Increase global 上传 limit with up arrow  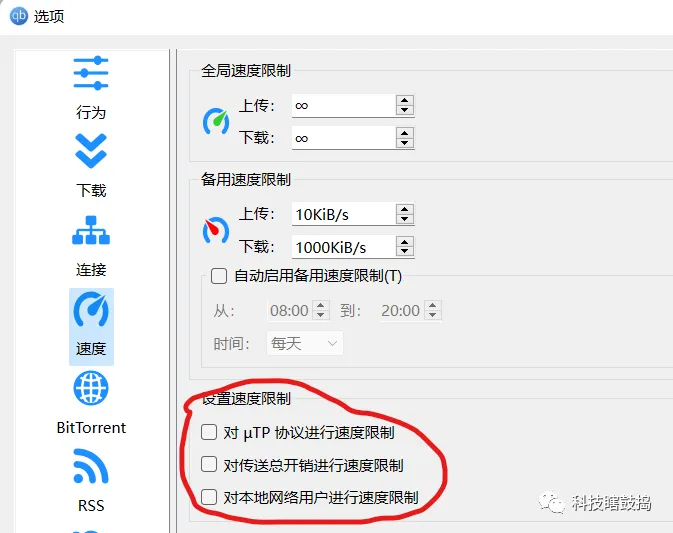tap(405, 101)
